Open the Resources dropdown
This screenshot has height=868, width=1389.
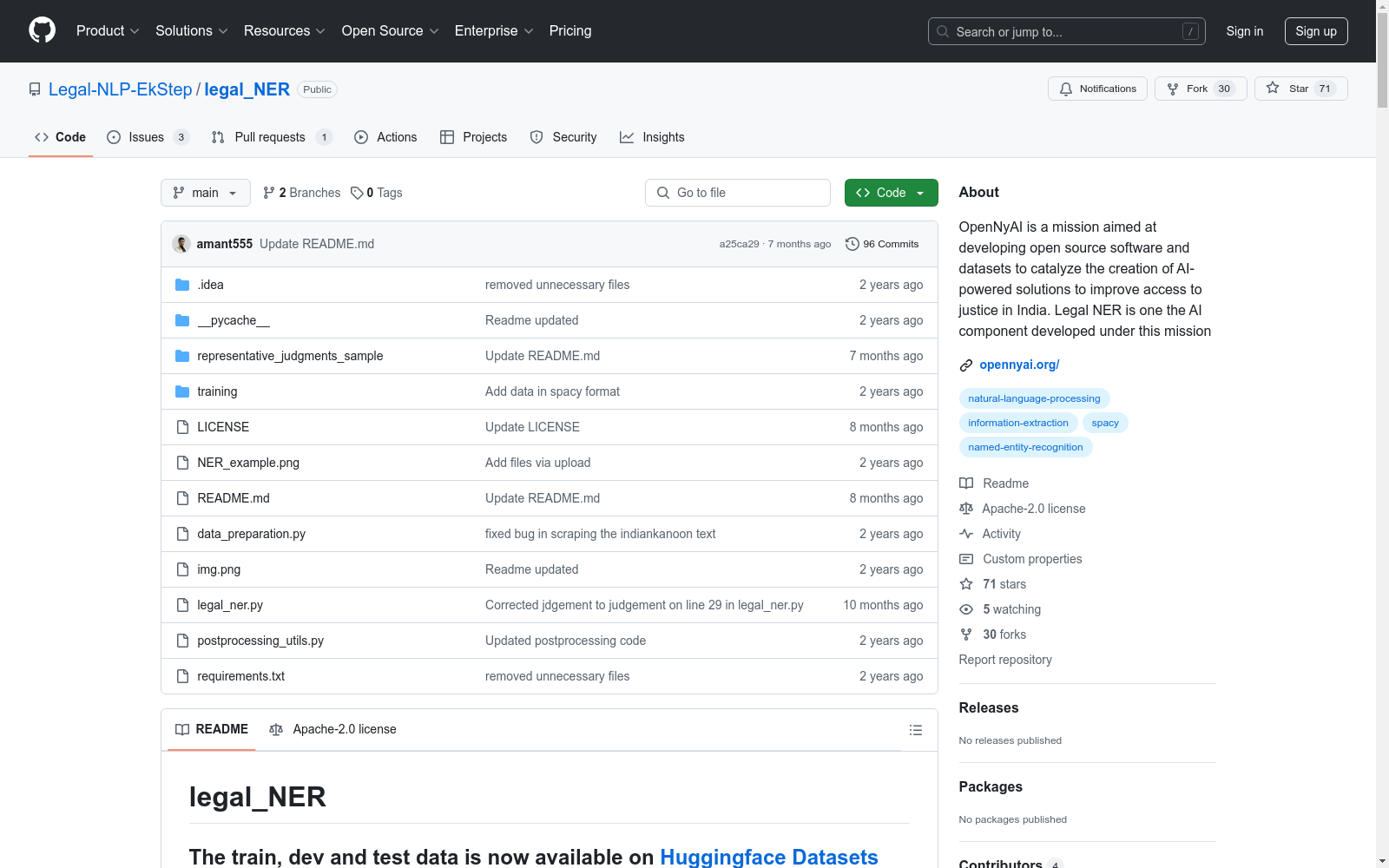[x=285, y=31]
